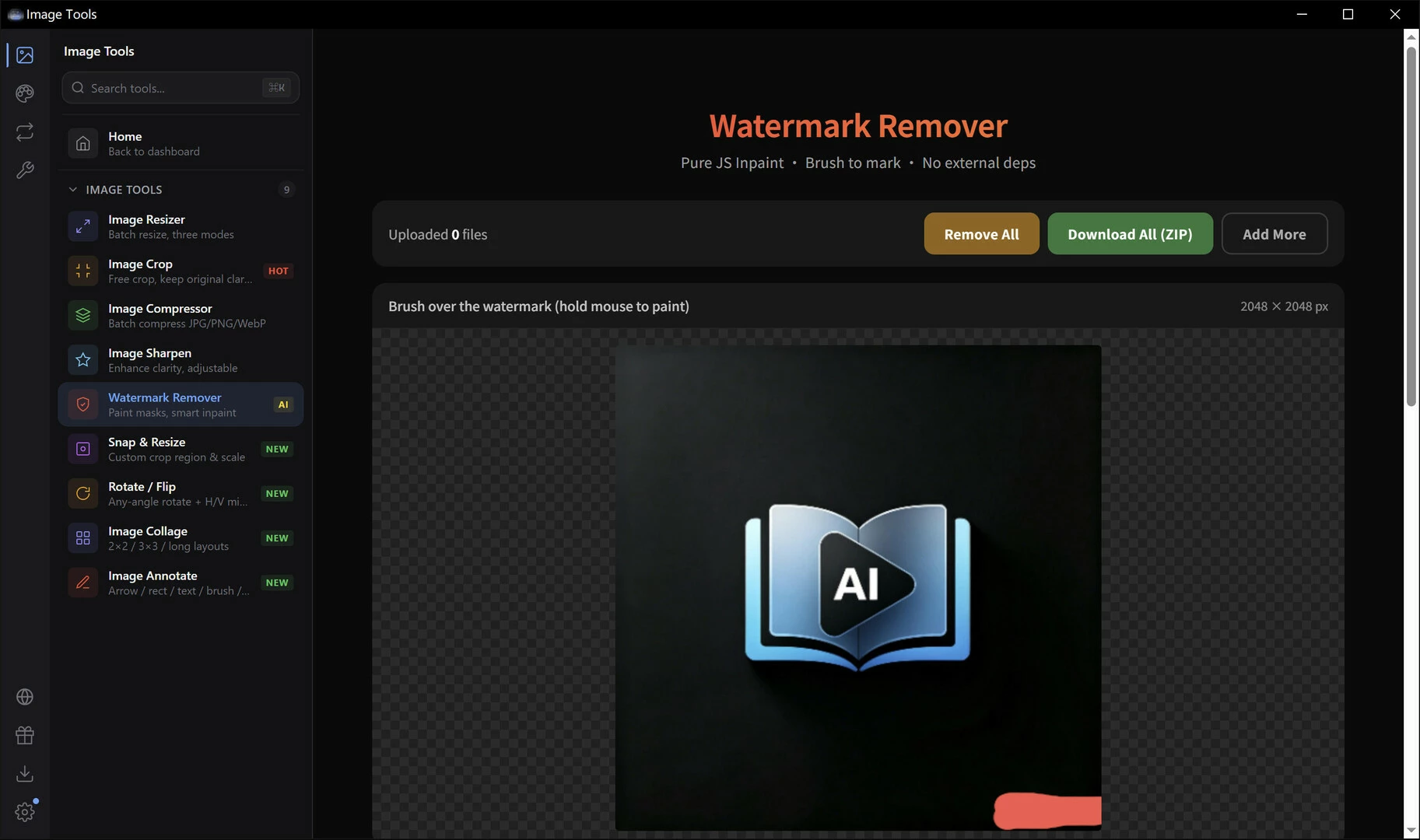This screenshot has height=840, width=1420.
Task: Click the Image Compressor layers icon
Action: [82, 316]
